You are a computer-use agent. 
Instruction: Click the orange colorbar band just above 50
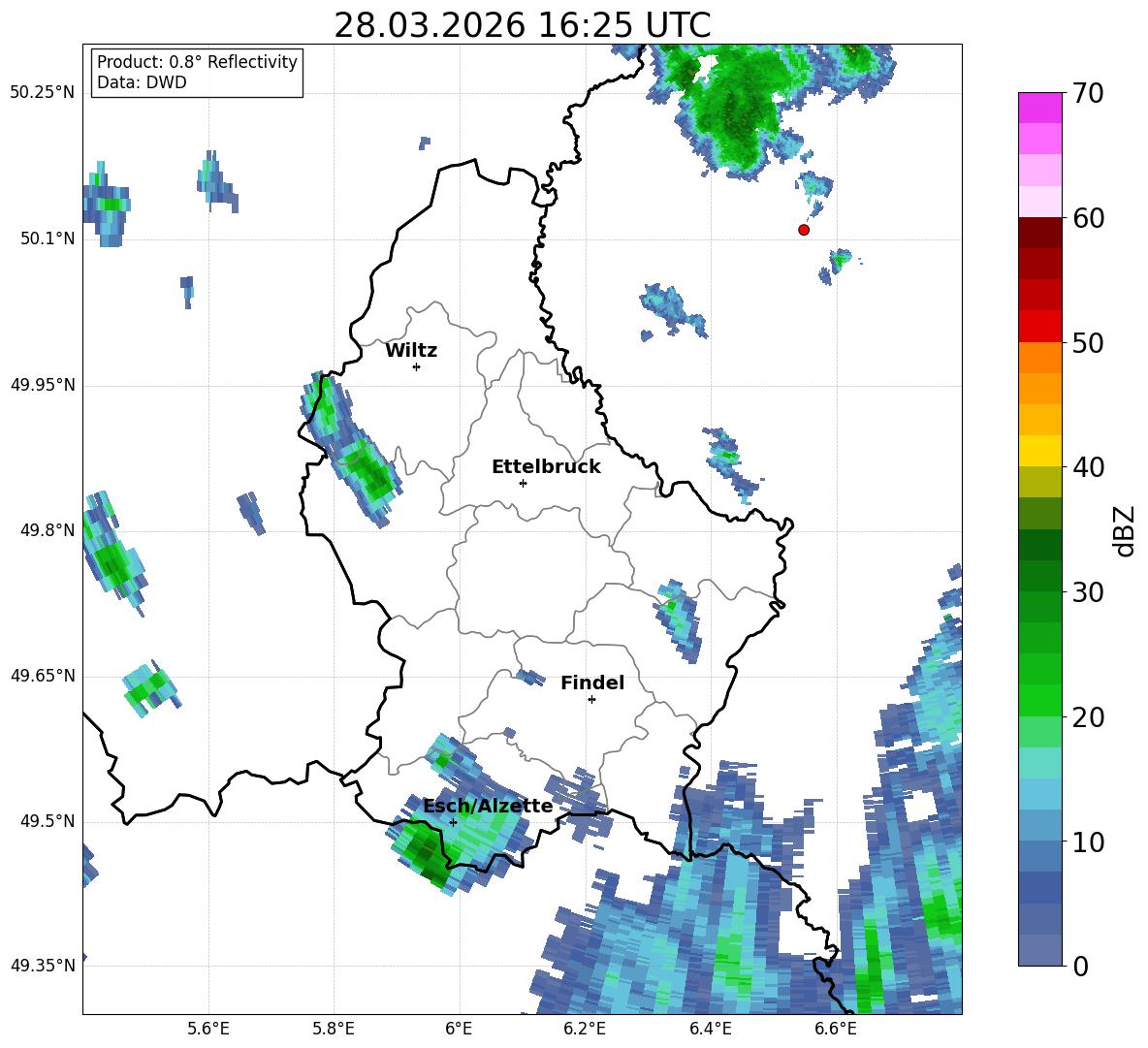pos(1039,358)
